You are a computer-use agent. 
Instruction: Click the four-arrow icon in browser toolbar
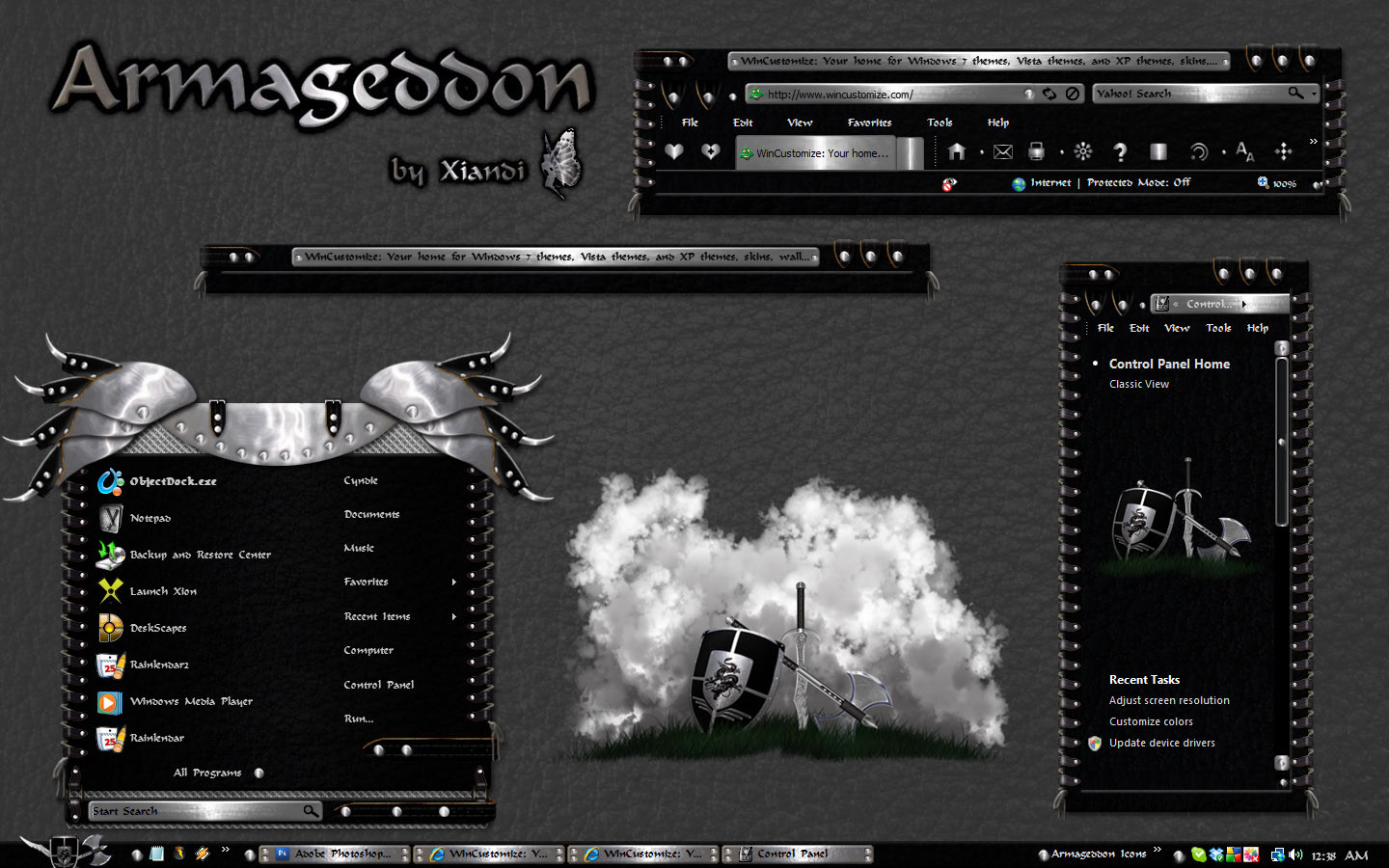click(1283, 151)
